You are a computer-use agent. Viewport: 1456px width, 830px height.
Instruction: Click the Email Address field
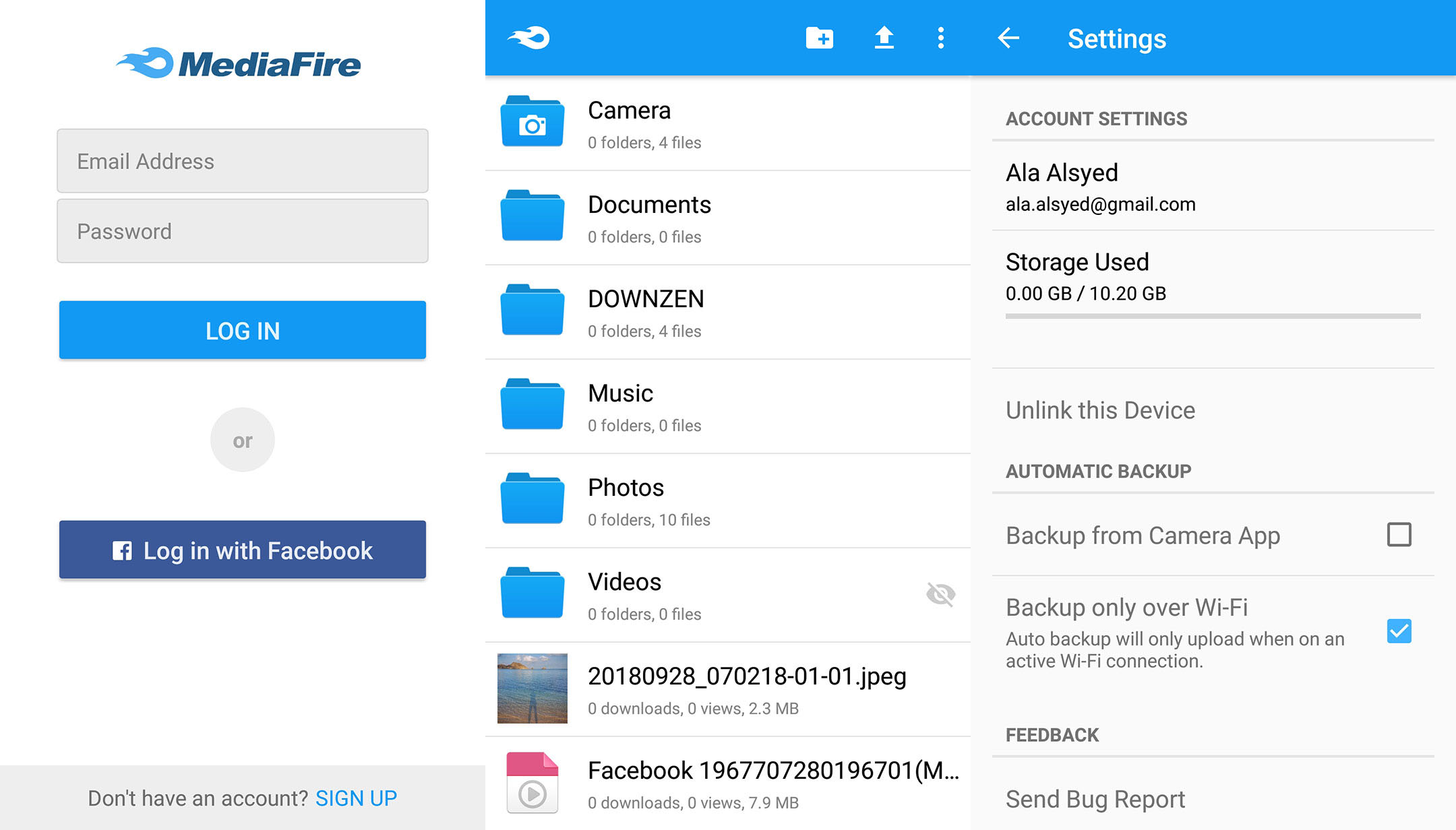click(x=243, y=161)
